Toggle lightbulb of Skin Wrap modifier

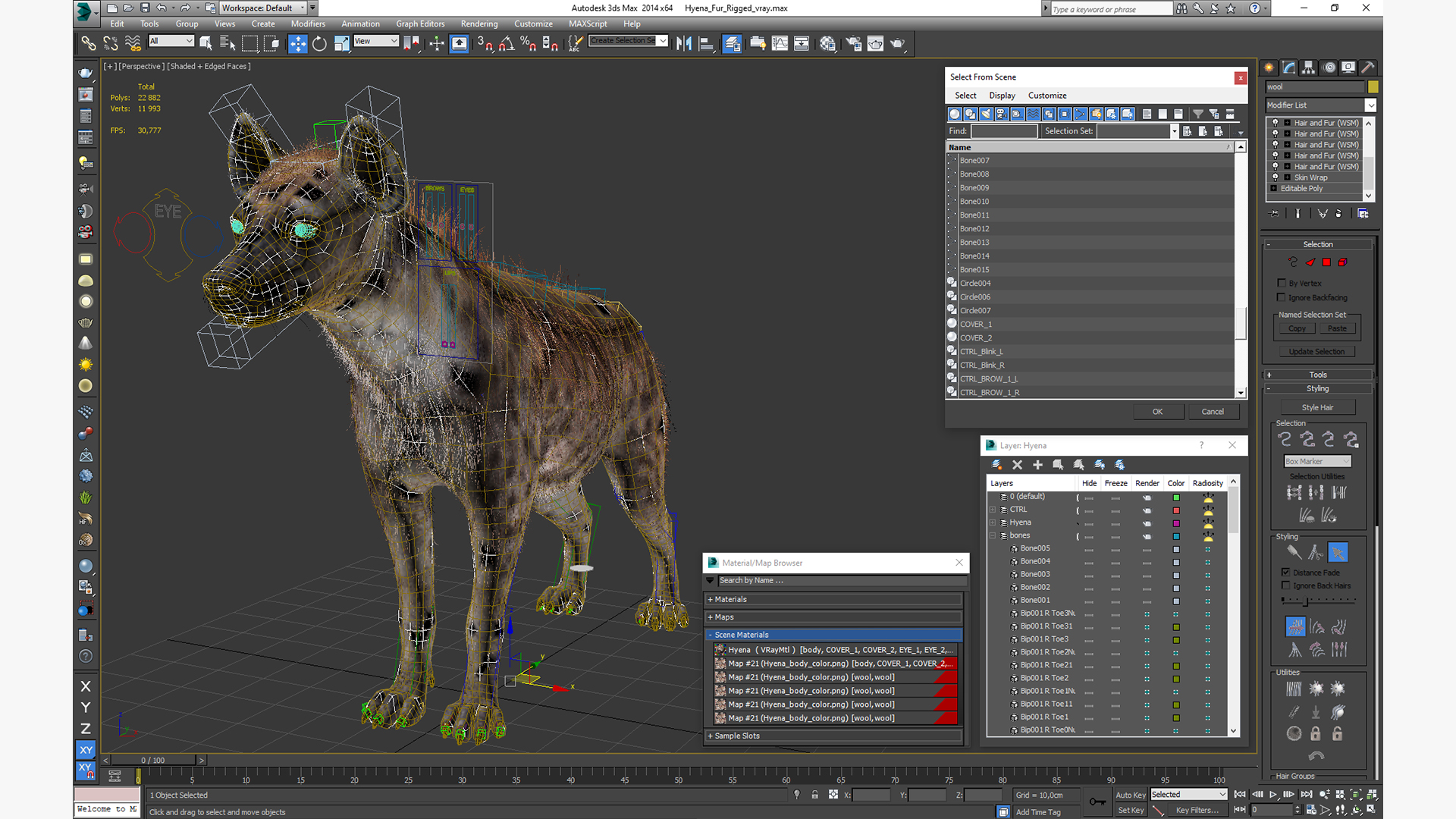pyautogui.click(x=1275, y=177)
